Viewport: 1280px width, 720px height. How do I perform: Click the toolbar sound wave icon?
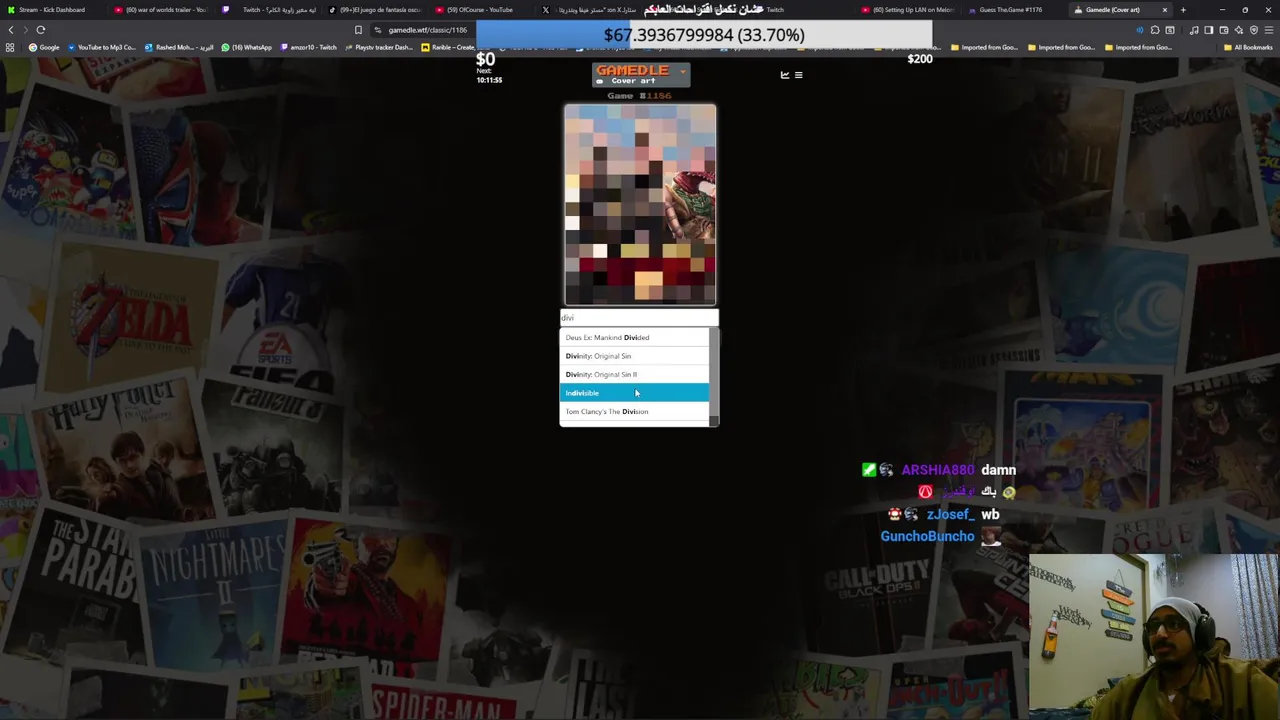(x=1139, y=30)
